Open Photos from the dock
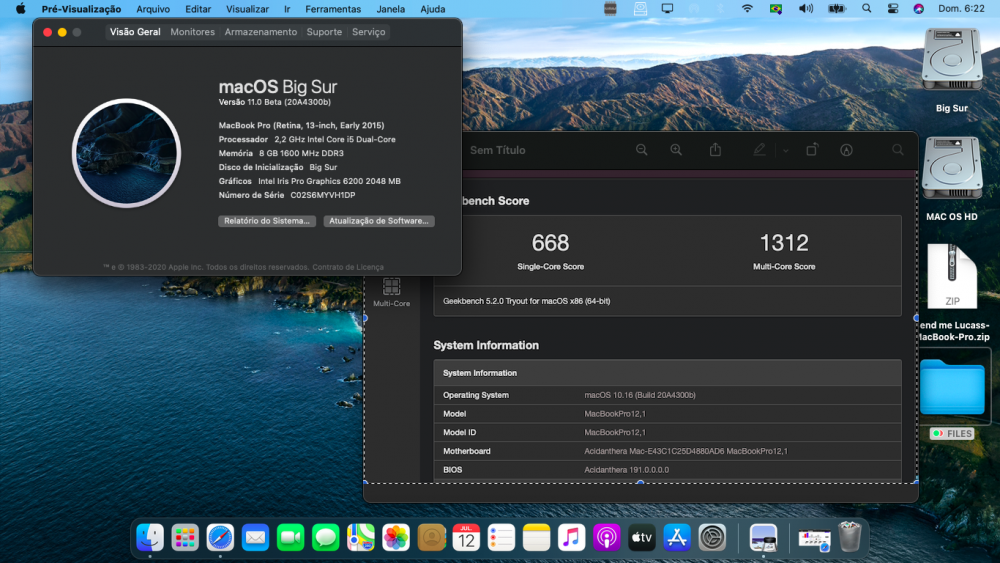 [396, 537]
